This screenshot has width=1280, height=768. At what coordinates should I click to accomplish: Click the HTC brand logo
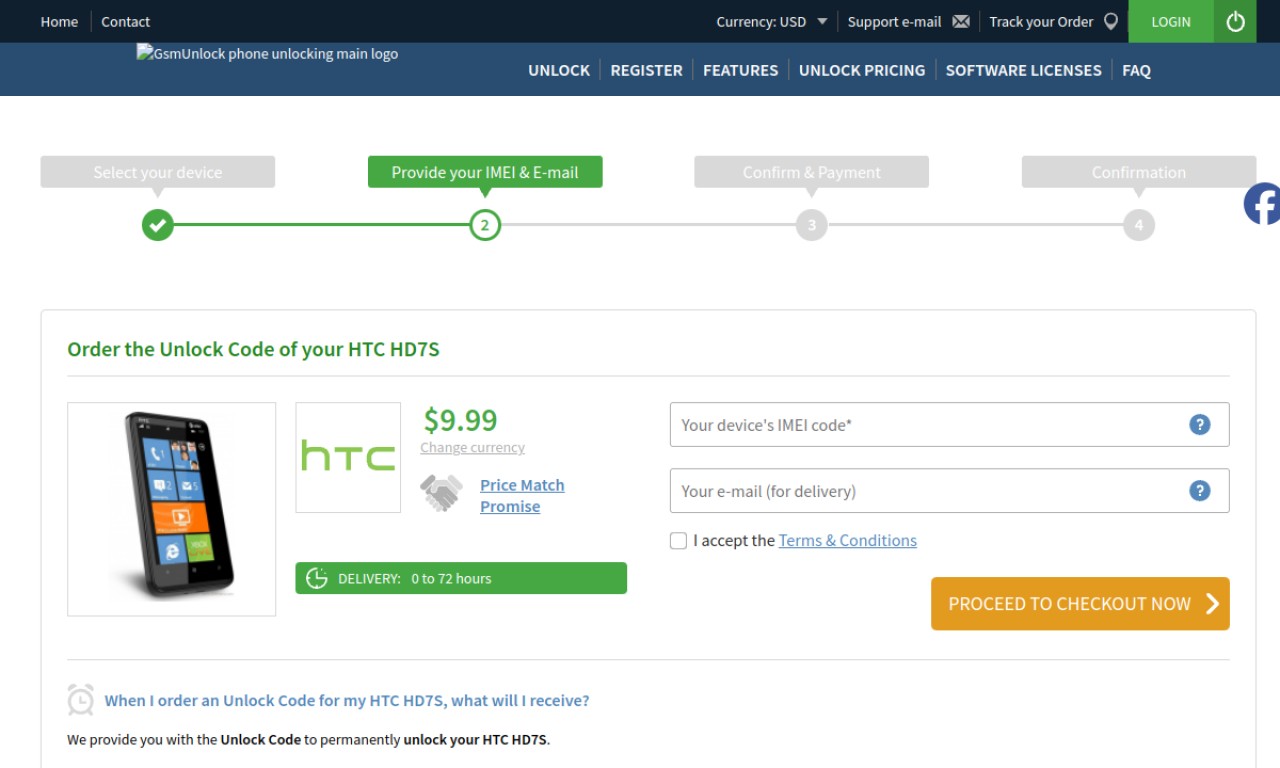(x=348, y=457)
